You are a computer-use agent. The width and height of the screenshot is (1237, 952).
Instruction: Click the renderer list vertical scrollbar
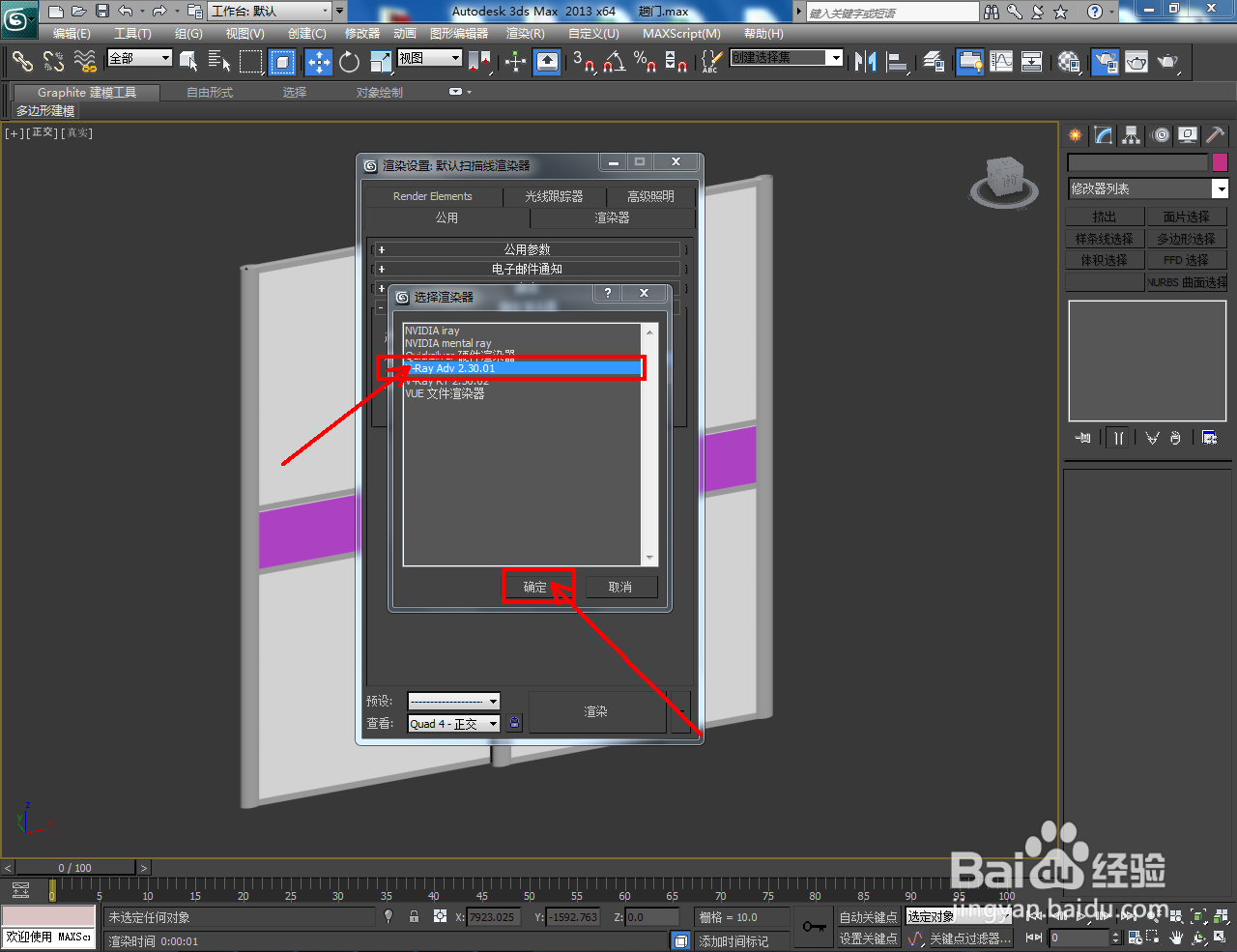coord(649,445)
